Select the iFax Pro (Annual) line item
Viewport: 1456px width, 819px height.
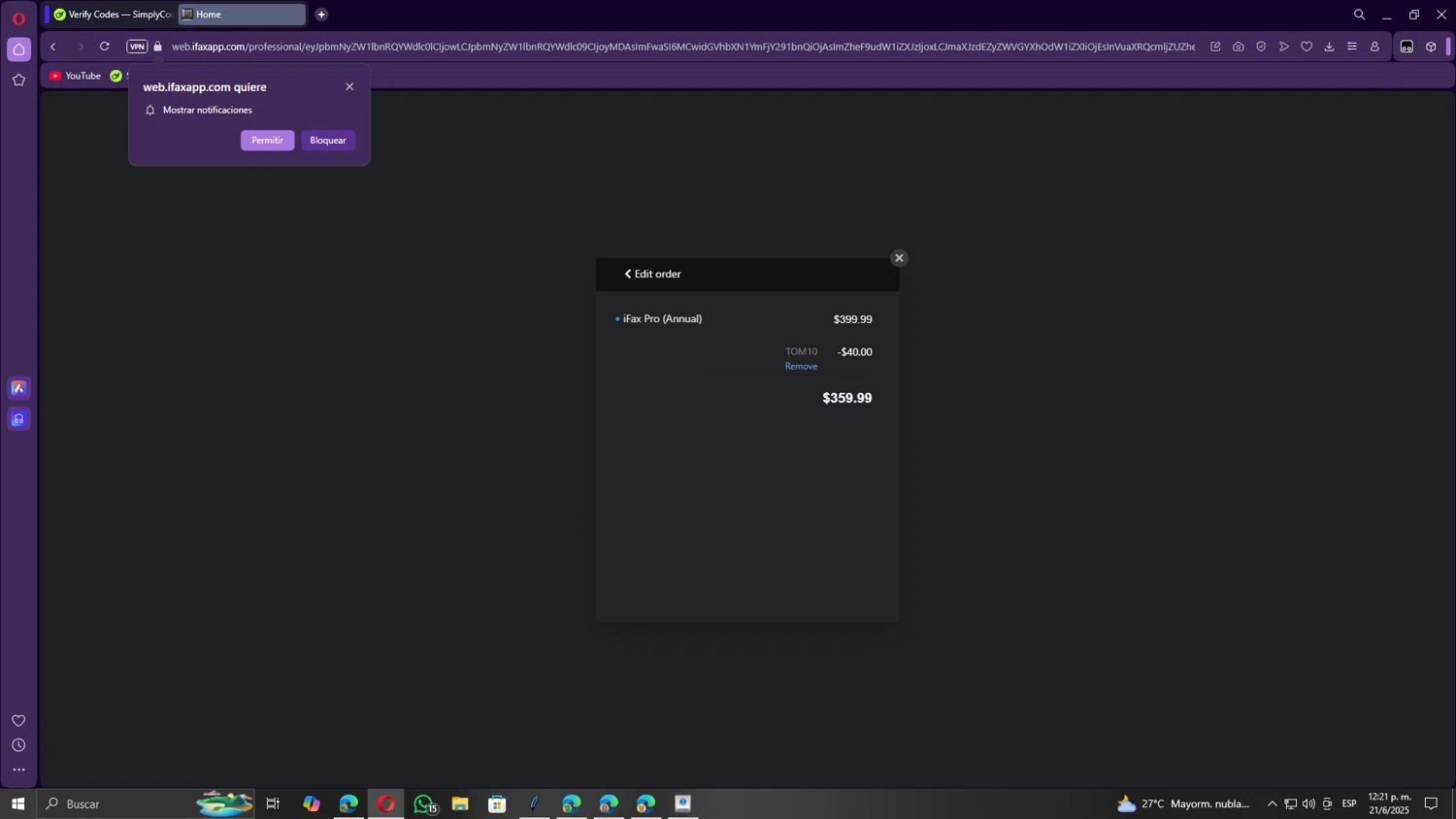pos(662,318)
